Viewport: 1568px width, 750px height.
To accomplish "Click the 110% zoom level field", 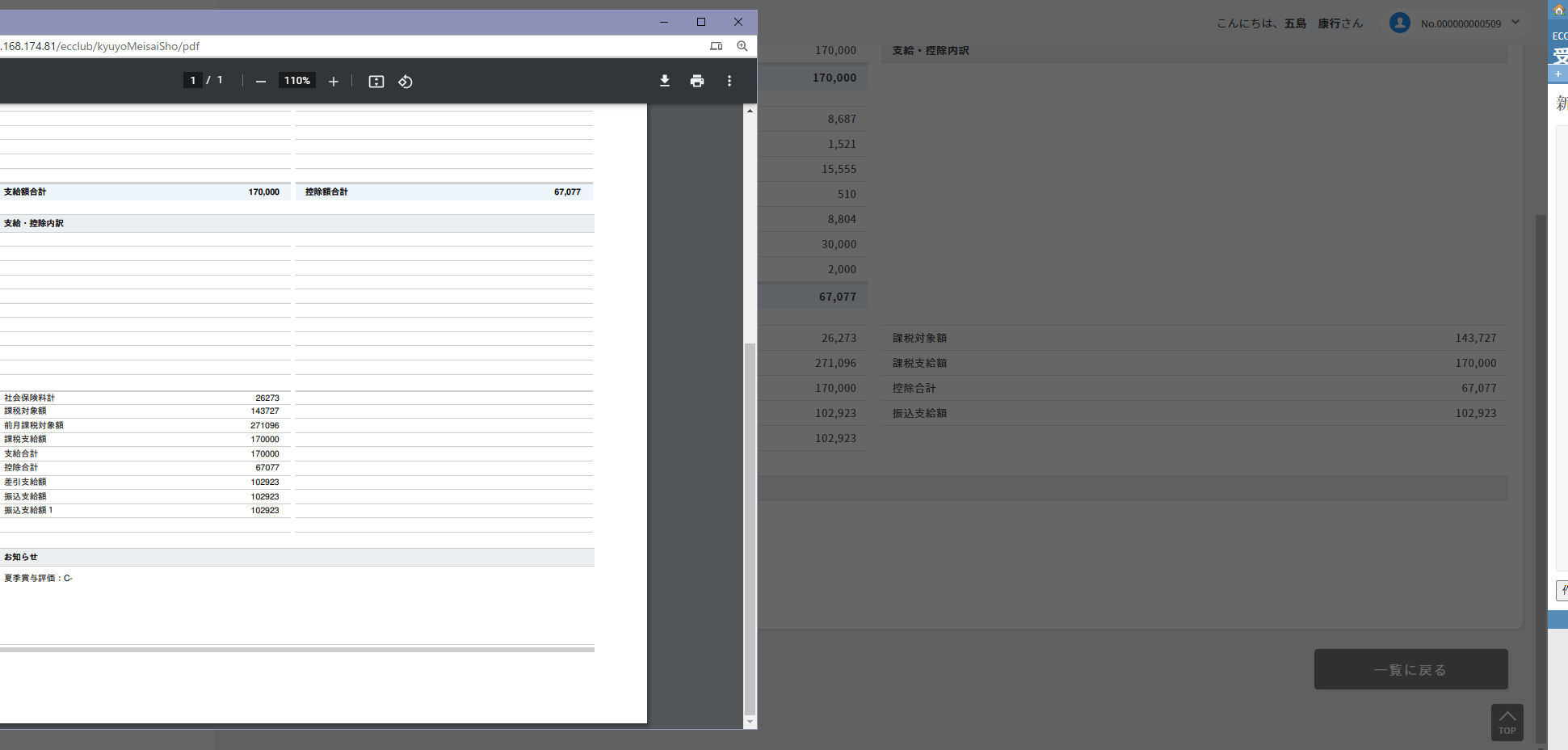I will point(297,81).
